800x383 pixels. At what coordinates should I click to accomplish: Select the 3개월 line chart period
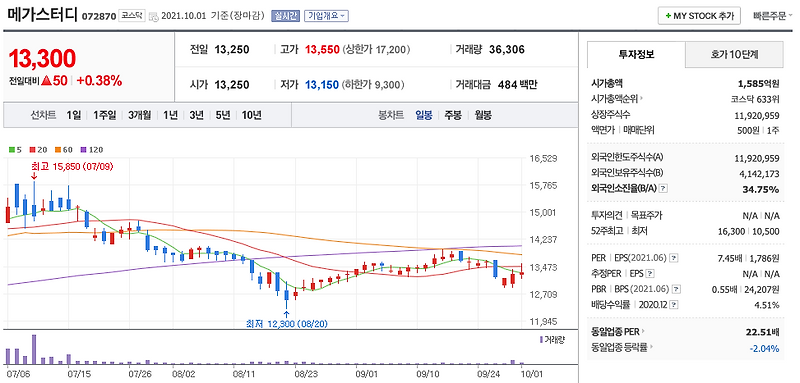(x=140, y=115)
